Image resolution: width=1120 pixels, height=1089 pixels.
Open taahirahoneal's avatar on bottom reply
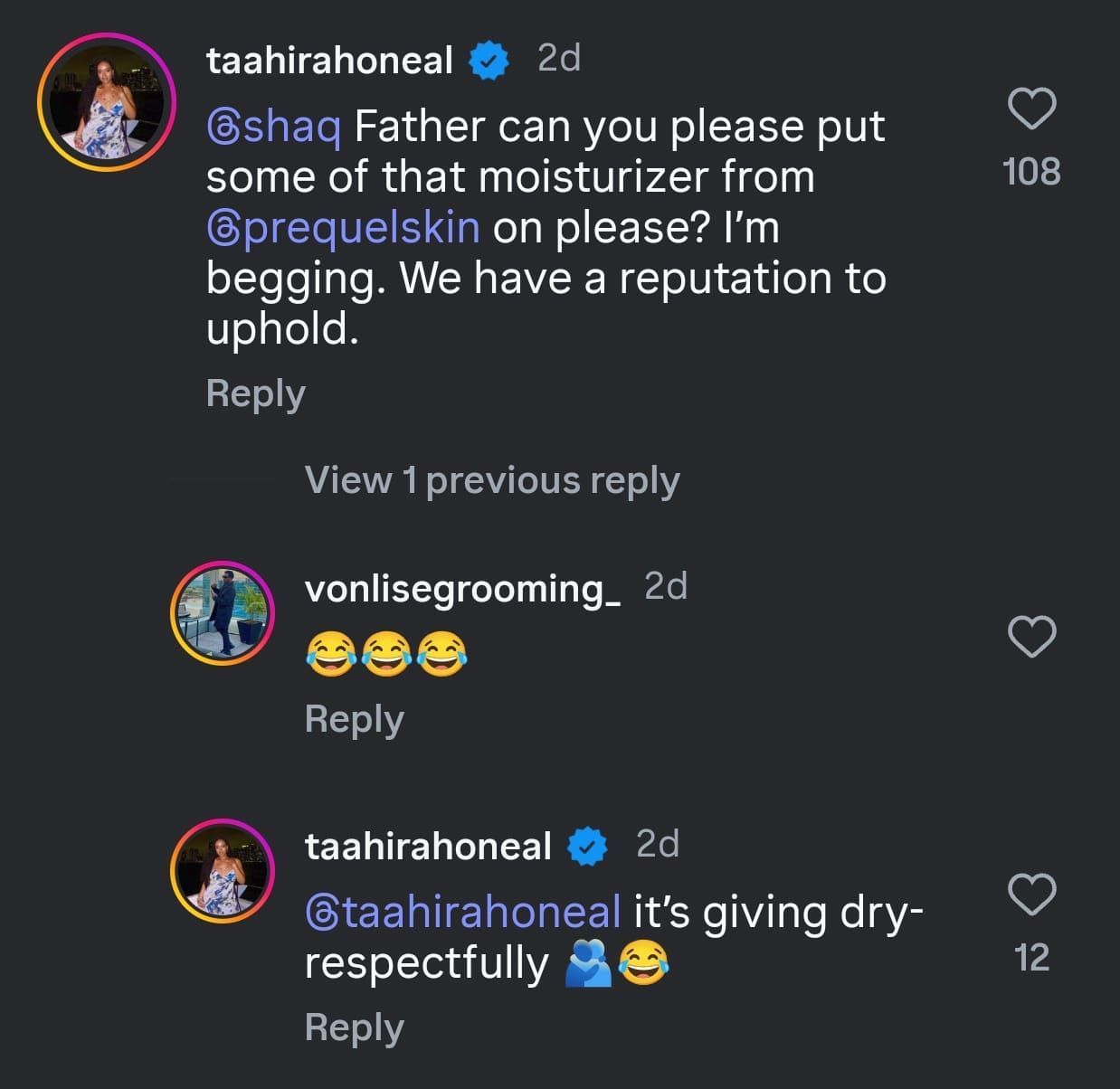click(x=223, y=870)
